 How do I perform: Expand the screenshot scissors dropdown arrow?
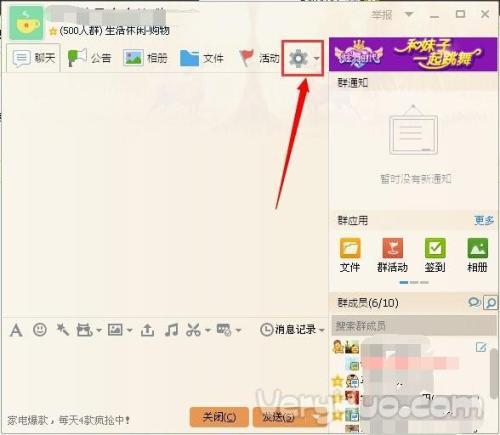pos(208,330)
